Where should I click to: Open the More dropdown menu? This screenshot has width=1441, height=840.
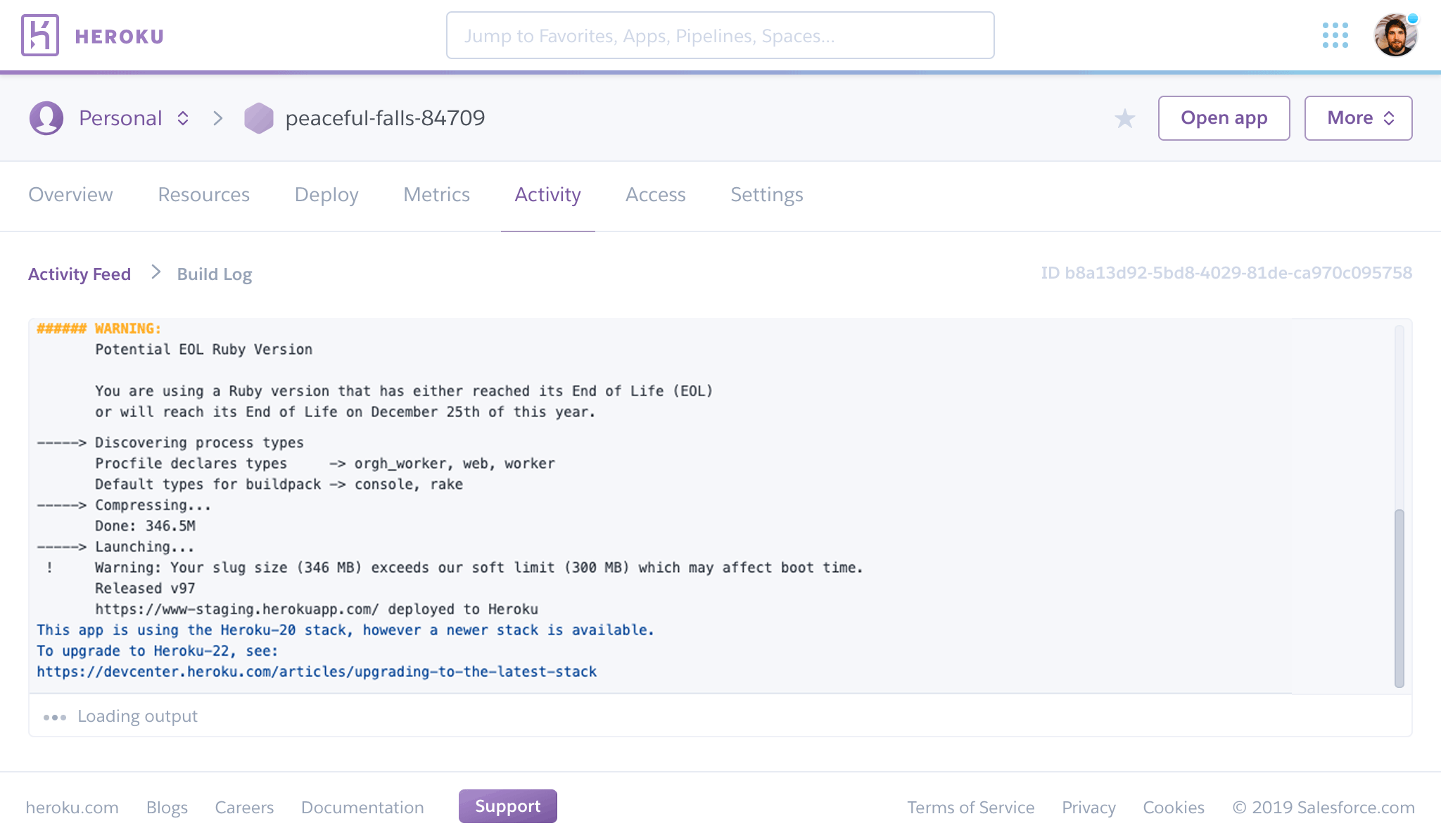tap(1358, 118)
